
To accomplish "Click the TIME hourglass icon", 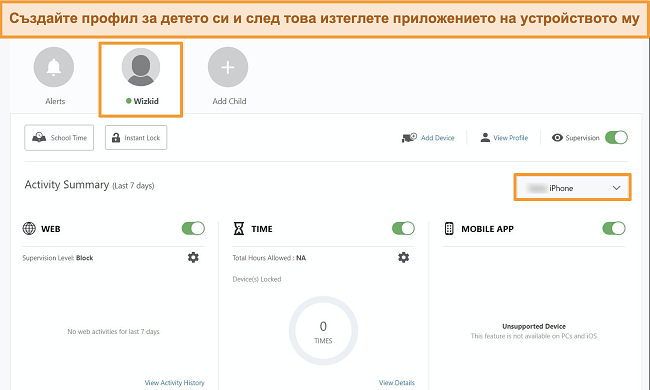I will (x=239, y=228).
